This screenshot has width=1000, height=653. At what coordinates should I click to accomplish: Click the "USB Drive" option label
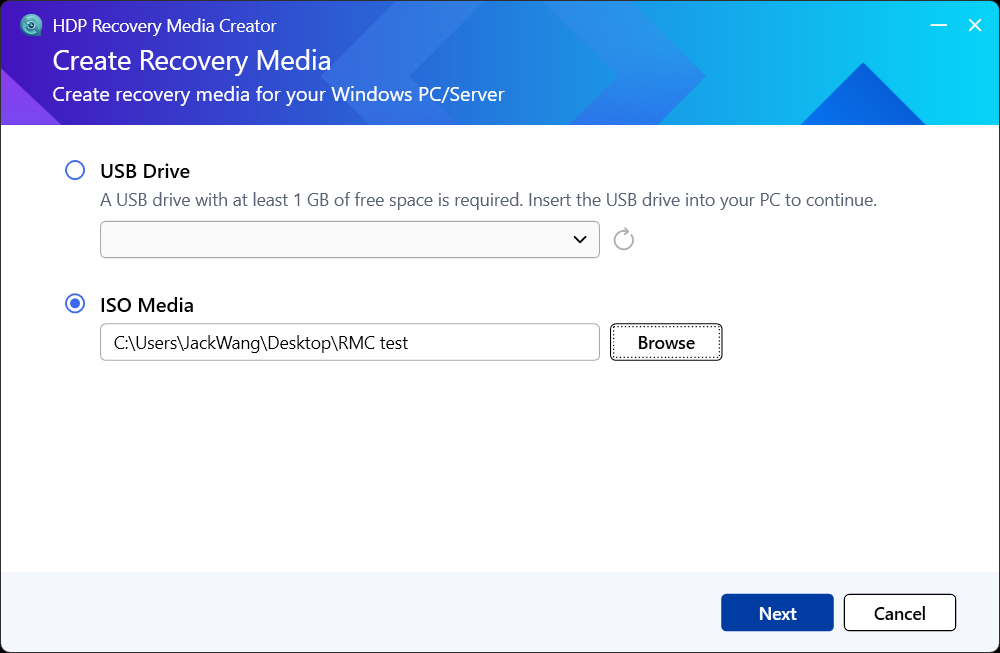coord(145,171)
